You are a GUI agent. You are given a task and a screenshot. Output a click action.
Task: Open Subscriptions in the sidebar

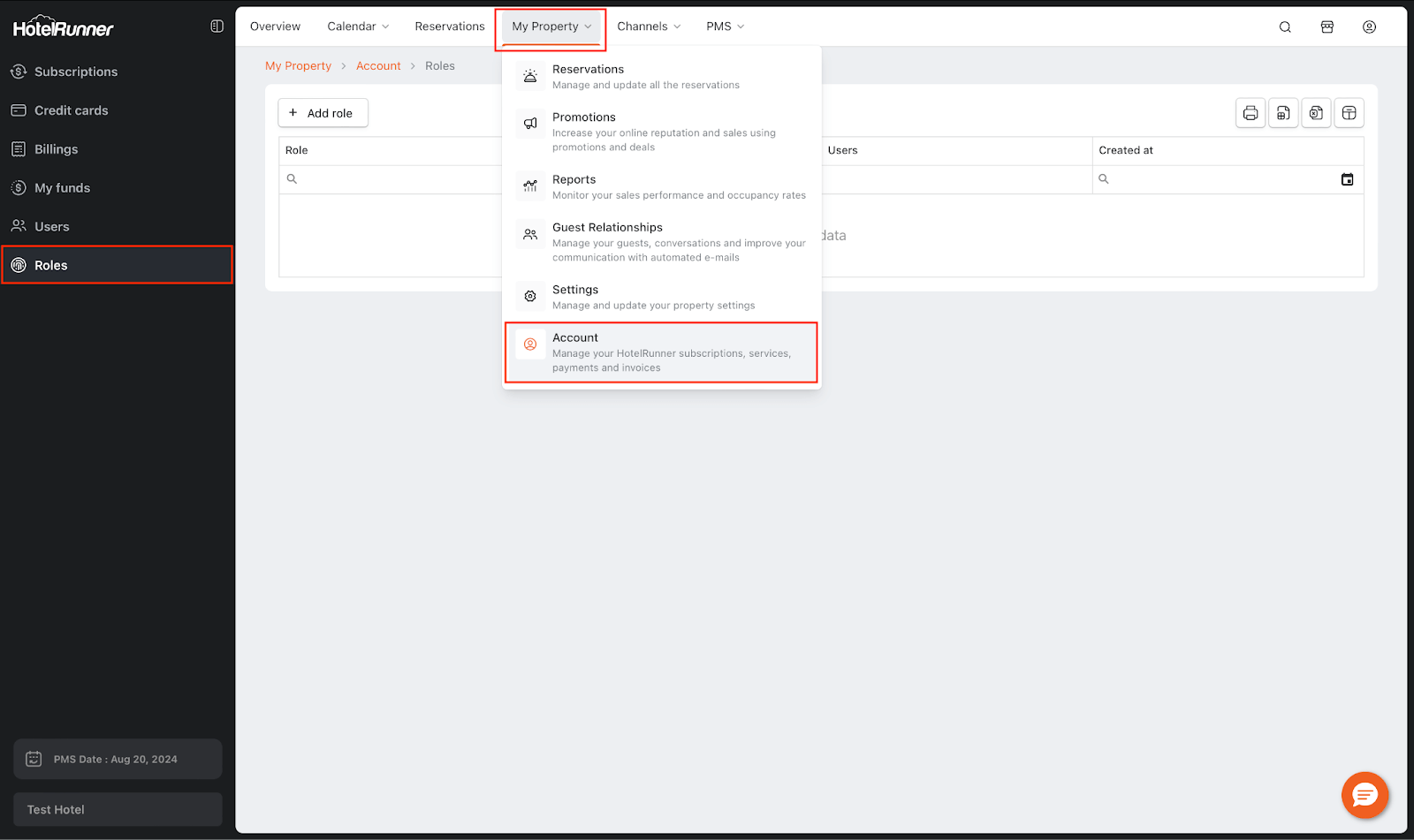tap(75, 72)
